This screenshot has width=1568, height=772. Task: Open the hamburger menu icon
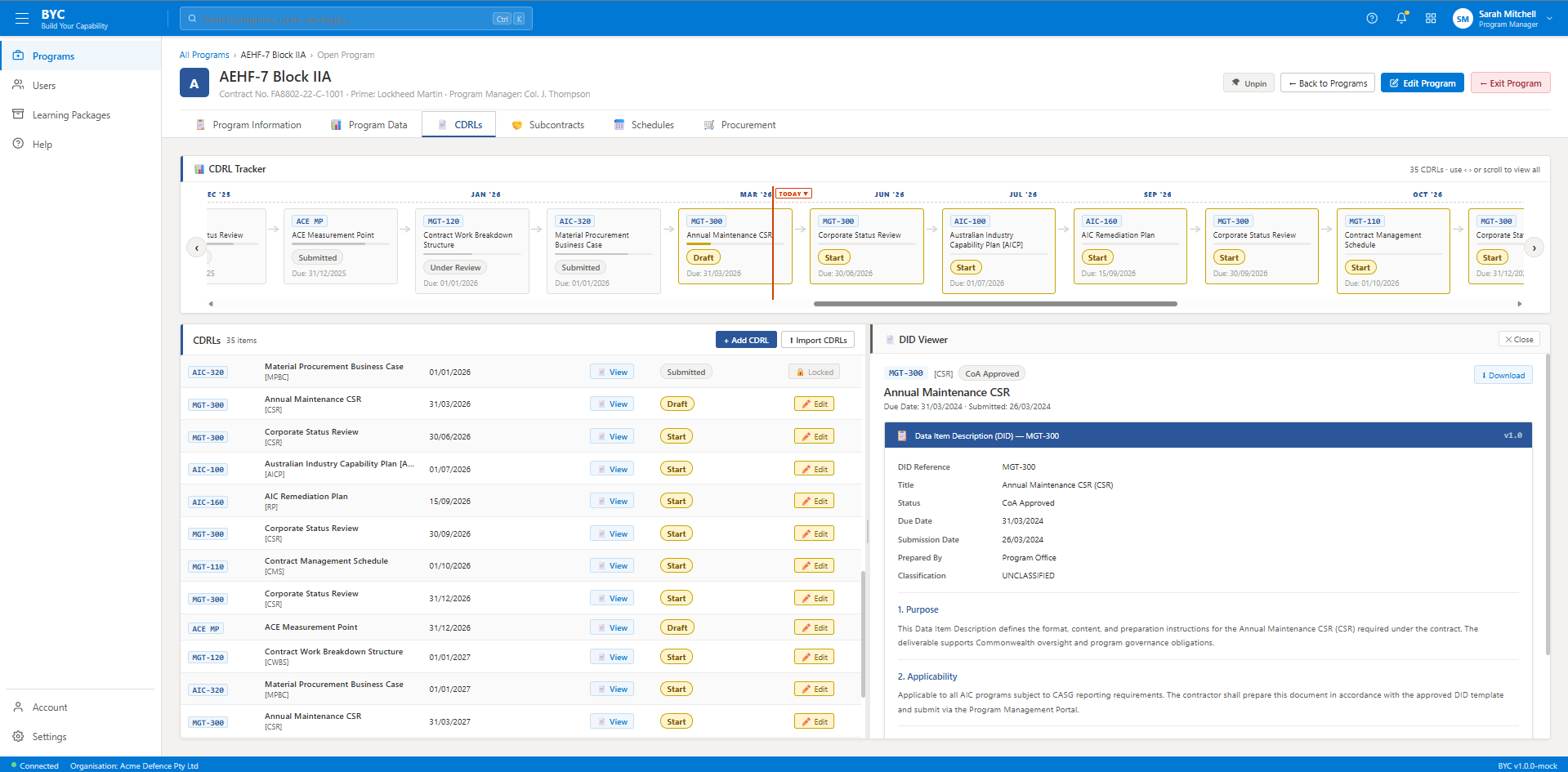(x=22, y=18)
